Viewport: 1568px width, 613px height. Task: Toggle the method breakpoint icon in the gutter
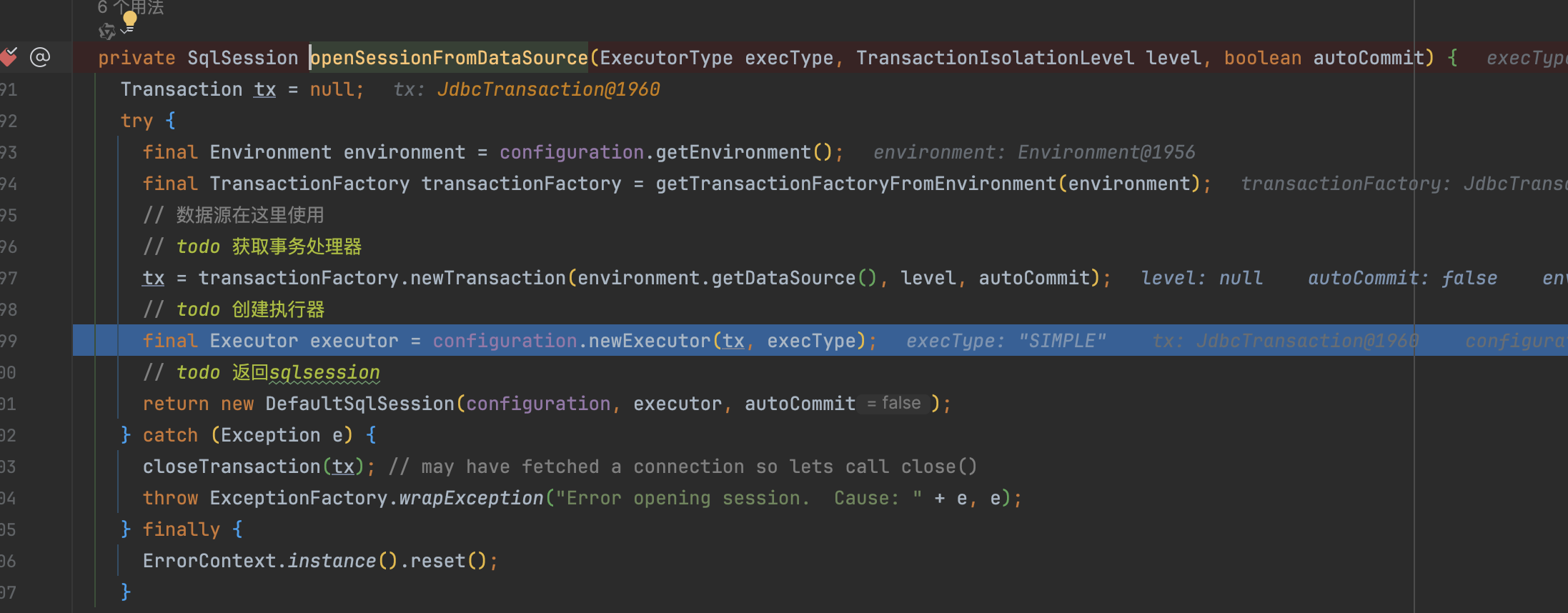(9, 57)
